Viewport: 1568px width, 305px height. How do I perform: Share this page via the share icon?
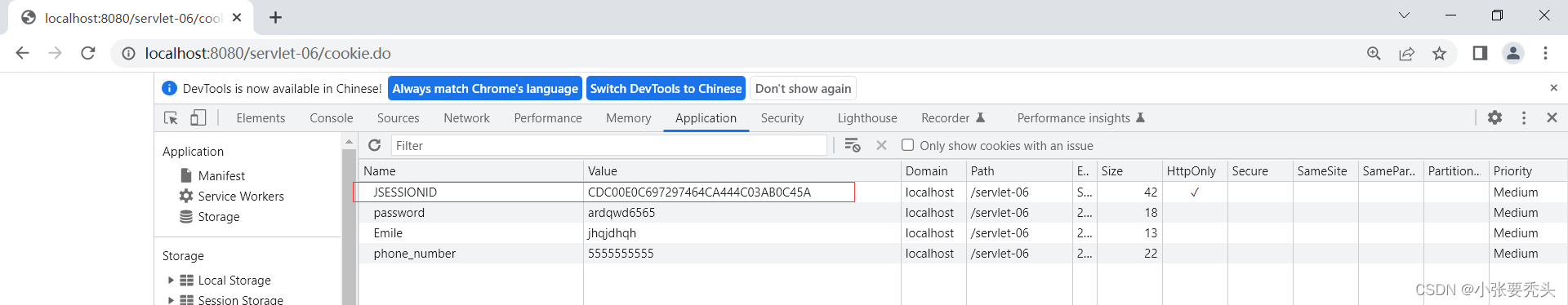click(x=1406, y=53)
